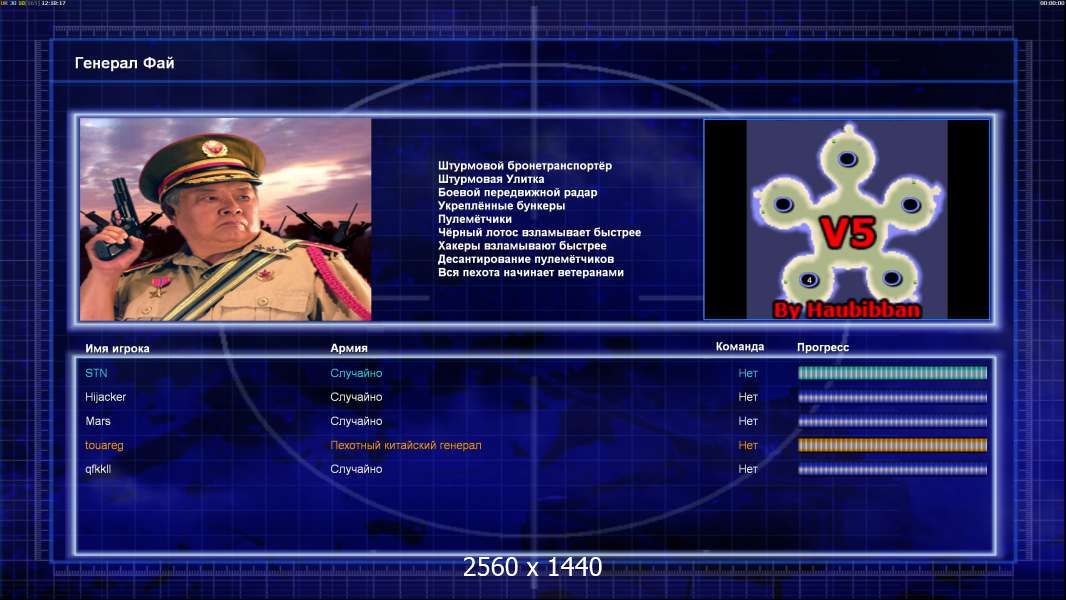Click the 'Боевой передвижной радар' line
The width and height of the screenshot is (1066, 600).
pyautogui.click(x=517, y=192)
